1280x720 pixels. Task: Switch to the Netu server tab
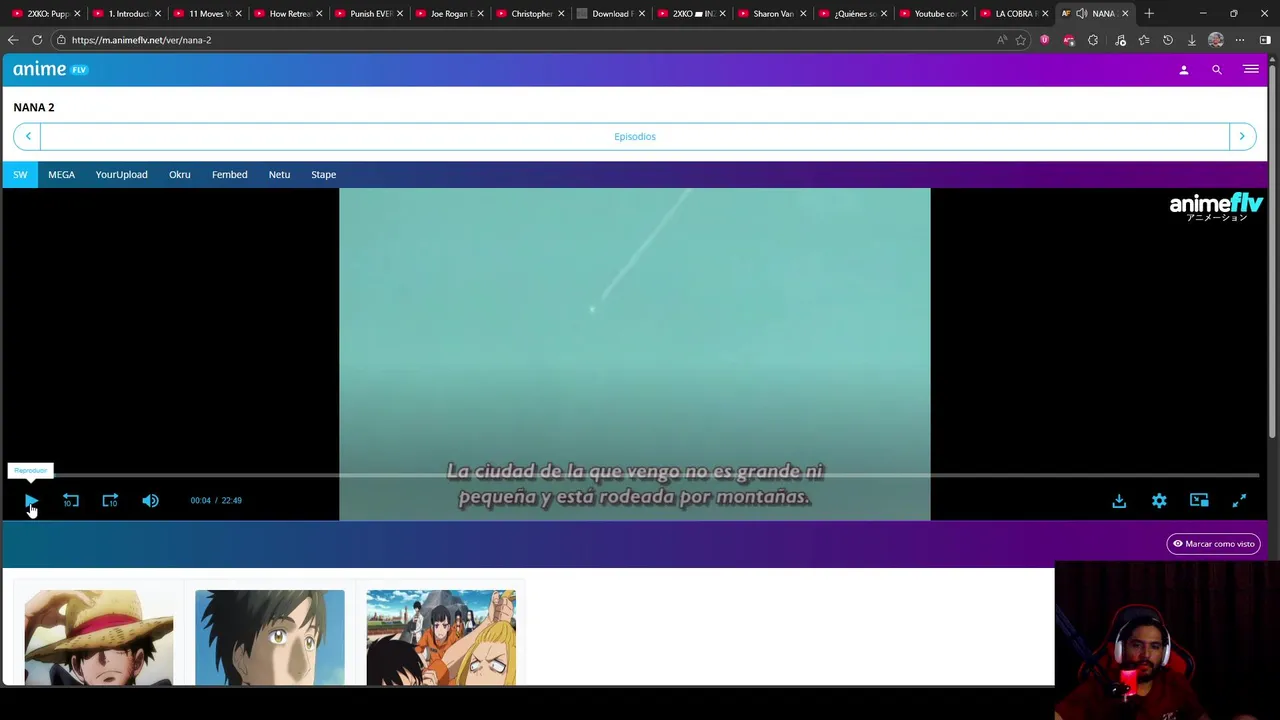279,174
